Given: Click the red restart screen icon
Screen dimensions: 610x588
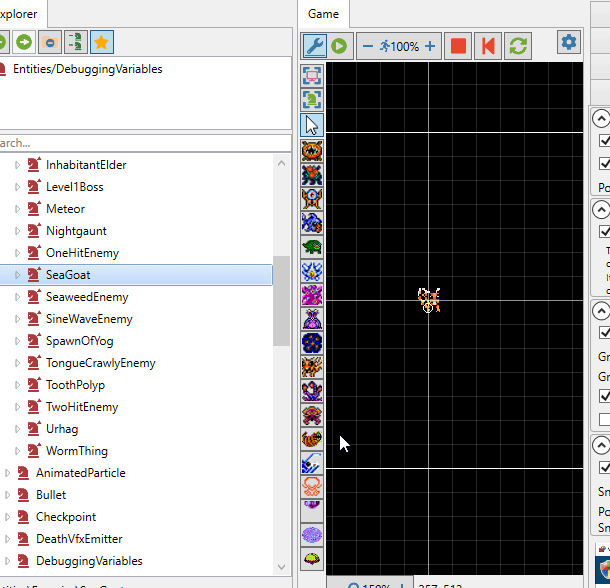Looking at the screenshot, I should point(488,46).
